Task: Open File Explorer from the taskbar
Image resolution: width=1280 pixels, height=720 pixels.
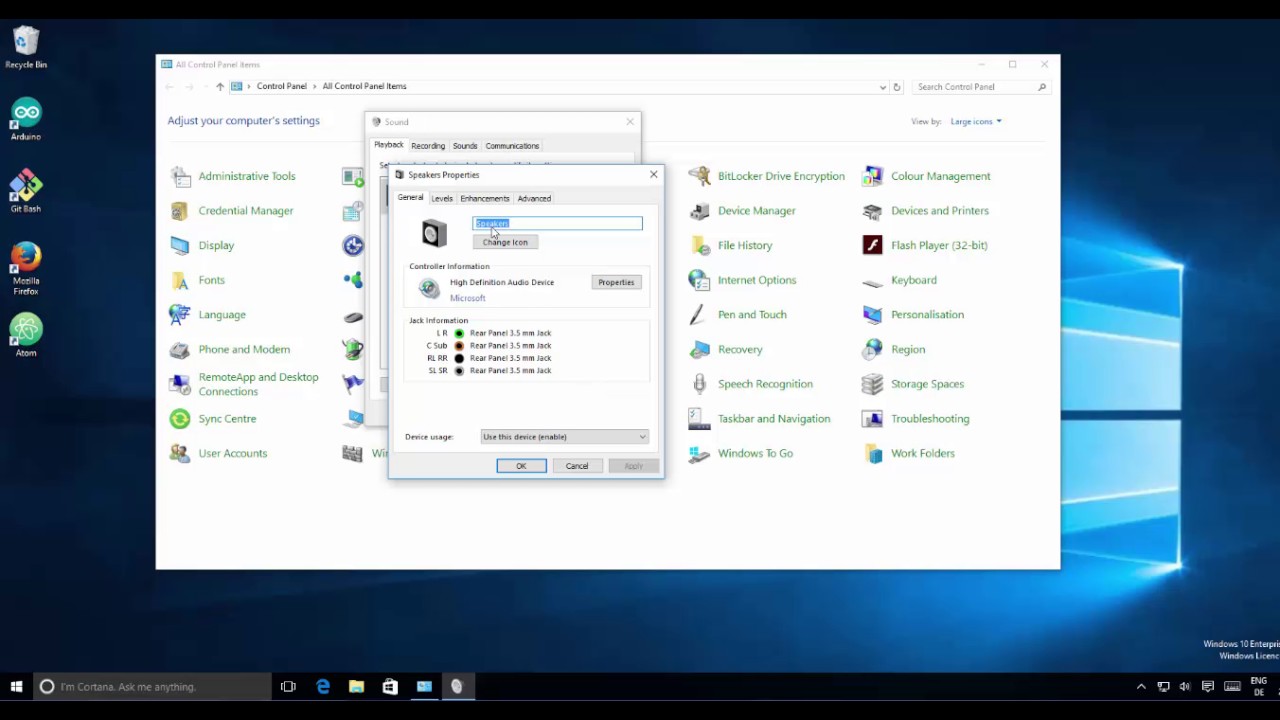Action: coord(356,687)
